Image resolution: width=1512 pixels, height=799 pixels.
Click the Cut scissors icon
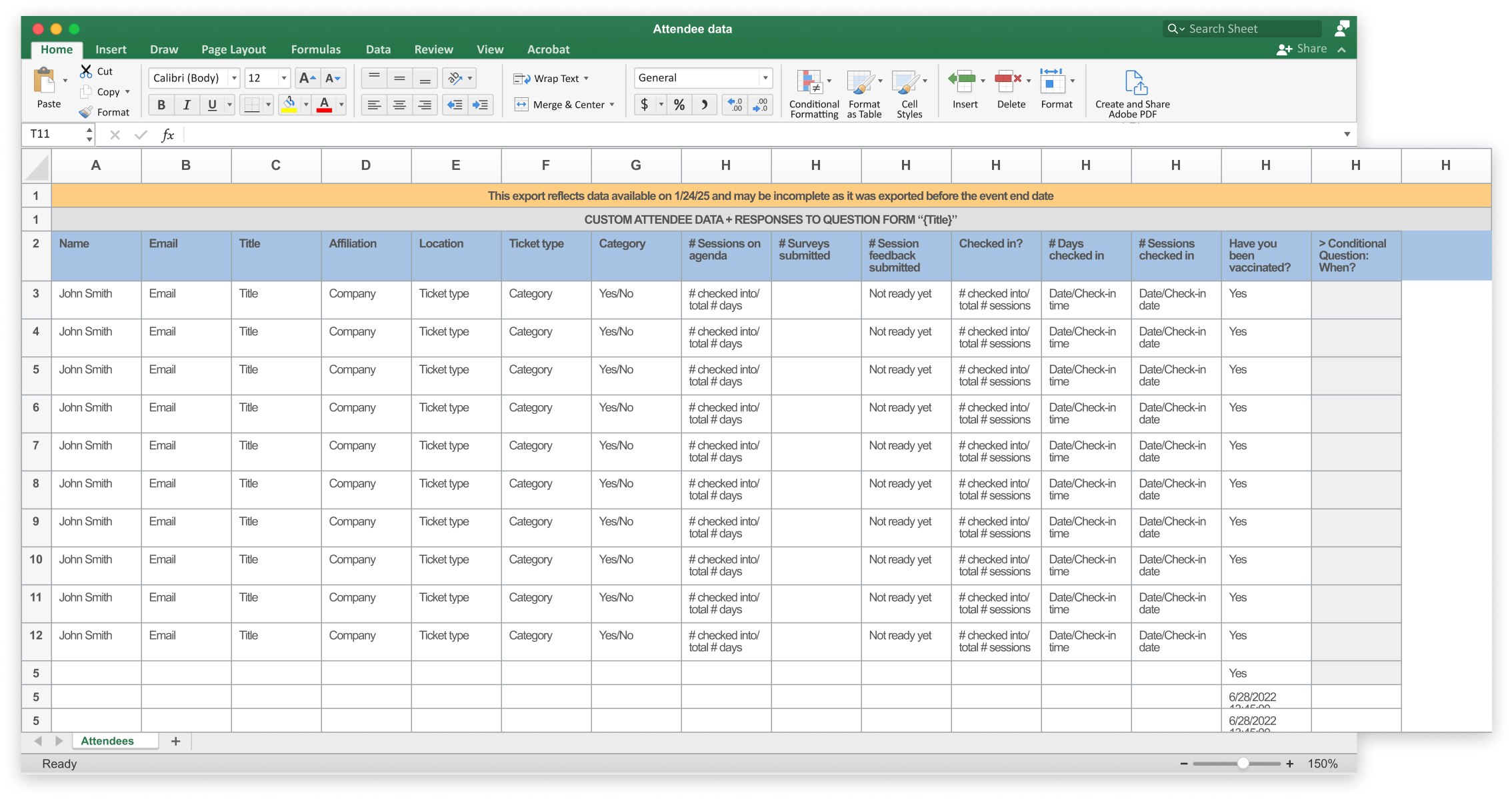[86, 71]
